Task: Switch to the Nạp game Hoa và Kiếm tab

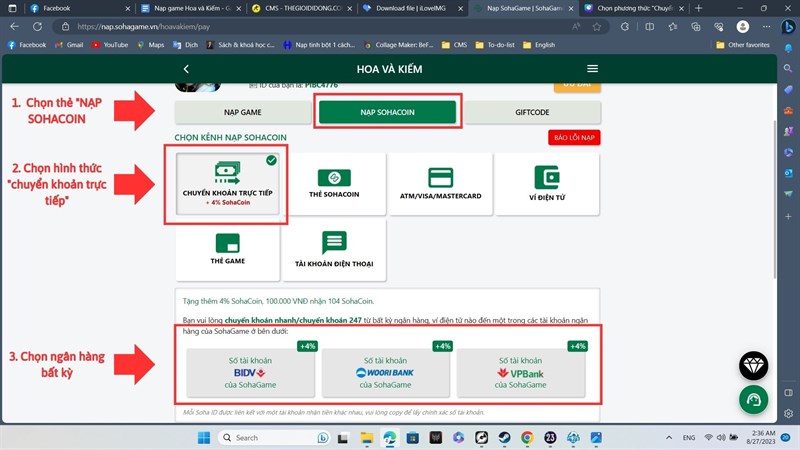Action: click(190, 8)
